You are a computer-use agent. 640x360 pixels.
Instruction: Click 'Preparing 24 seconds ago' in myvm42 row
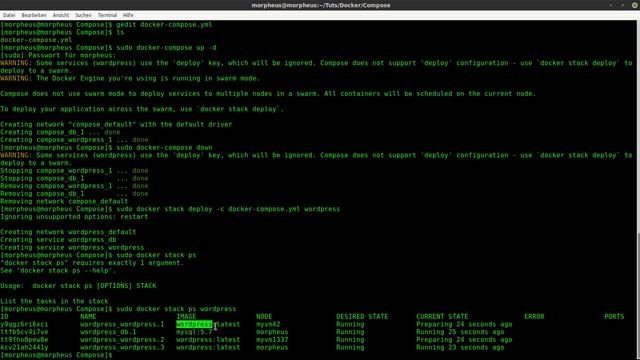464,324
